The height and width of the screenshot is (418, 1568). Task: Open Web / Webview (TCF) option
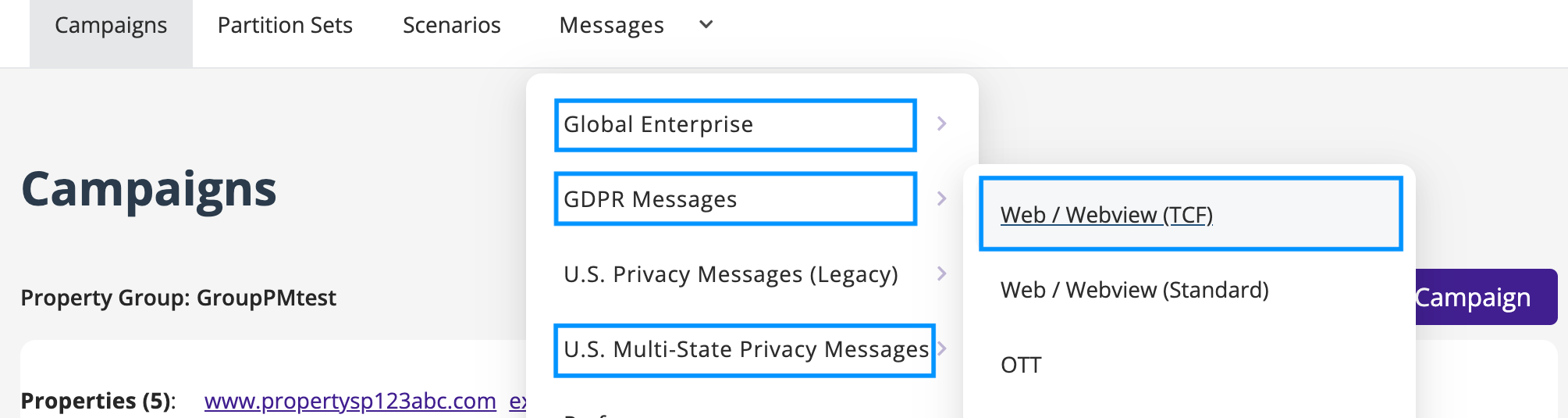click(1191, 214)
